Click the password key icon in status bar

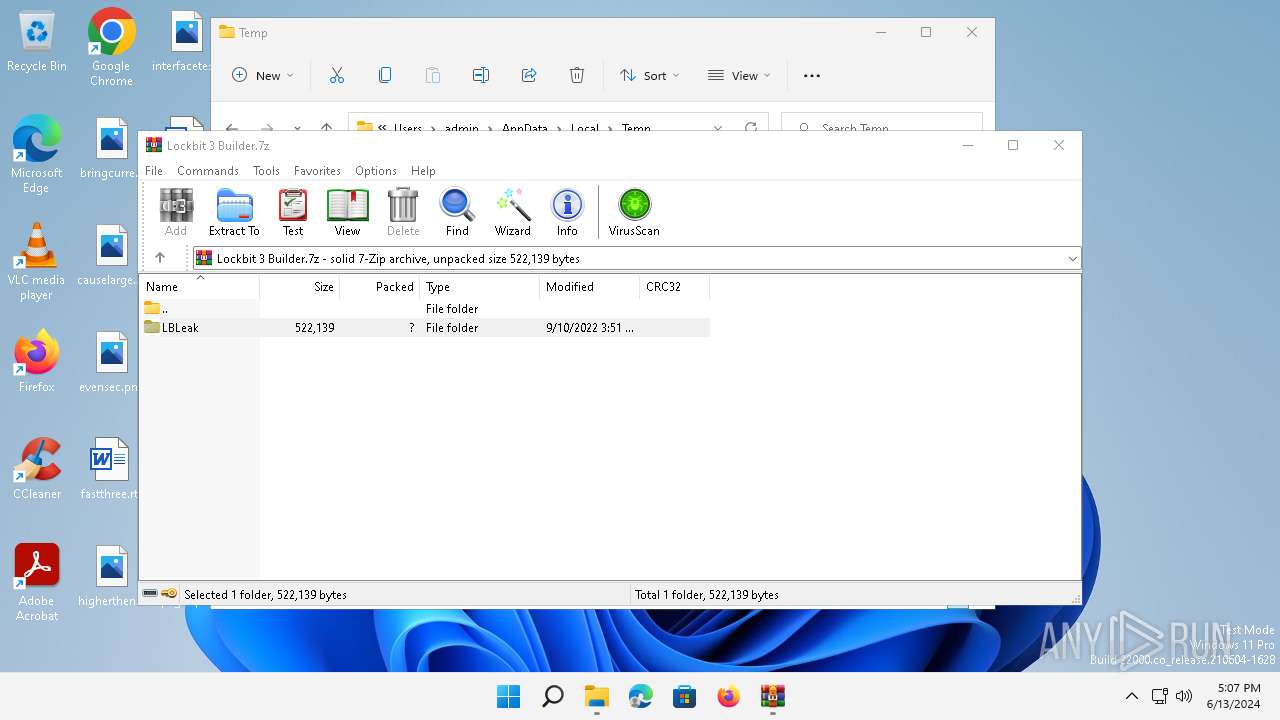(169, 594)
